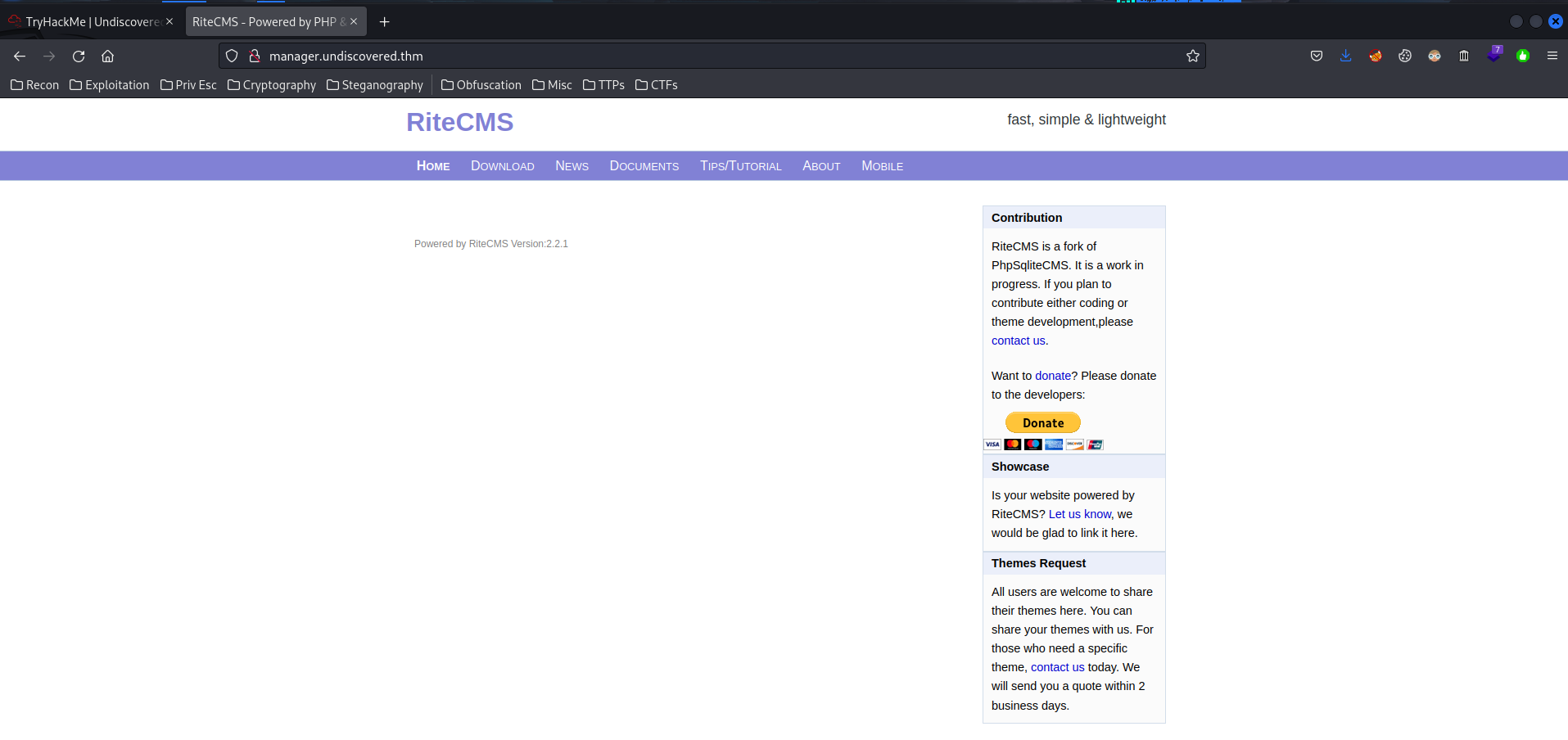Open the Tips/Tutorial menu item
Image resolution: width=1568 pixels, height=740 pixels.
[741, 166]
